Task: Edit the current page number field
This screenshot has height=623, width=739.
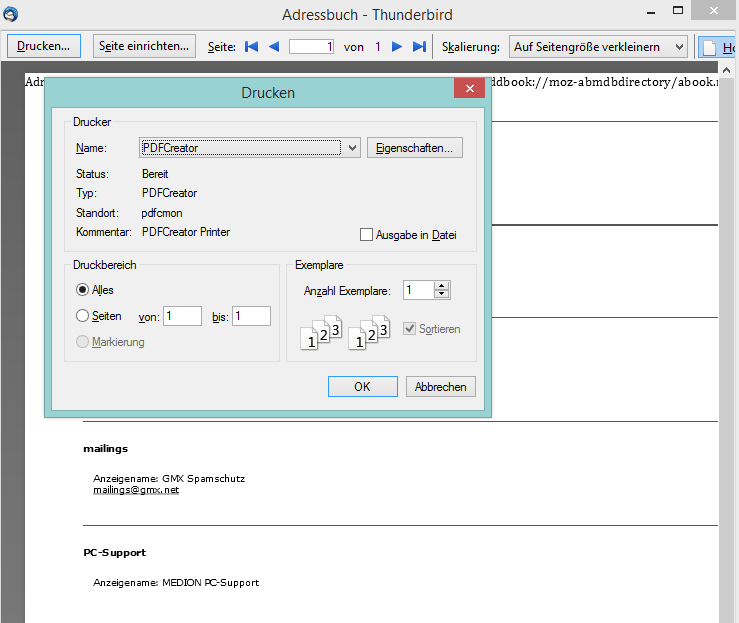Action: 312,47
